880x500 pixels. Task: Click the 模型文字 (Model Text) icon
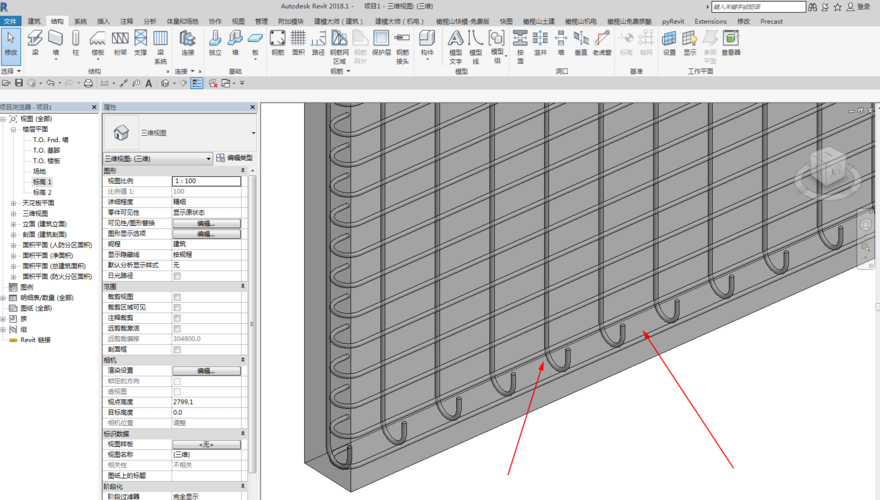456,43
